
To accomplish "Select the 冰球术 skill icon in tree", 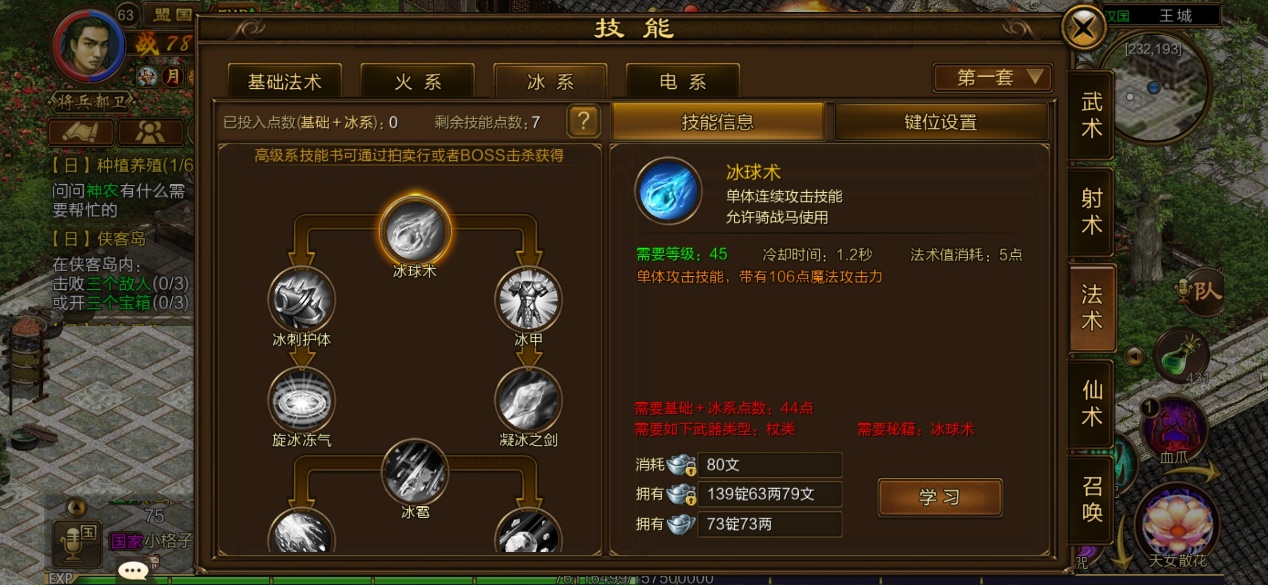I will point(414,229).
